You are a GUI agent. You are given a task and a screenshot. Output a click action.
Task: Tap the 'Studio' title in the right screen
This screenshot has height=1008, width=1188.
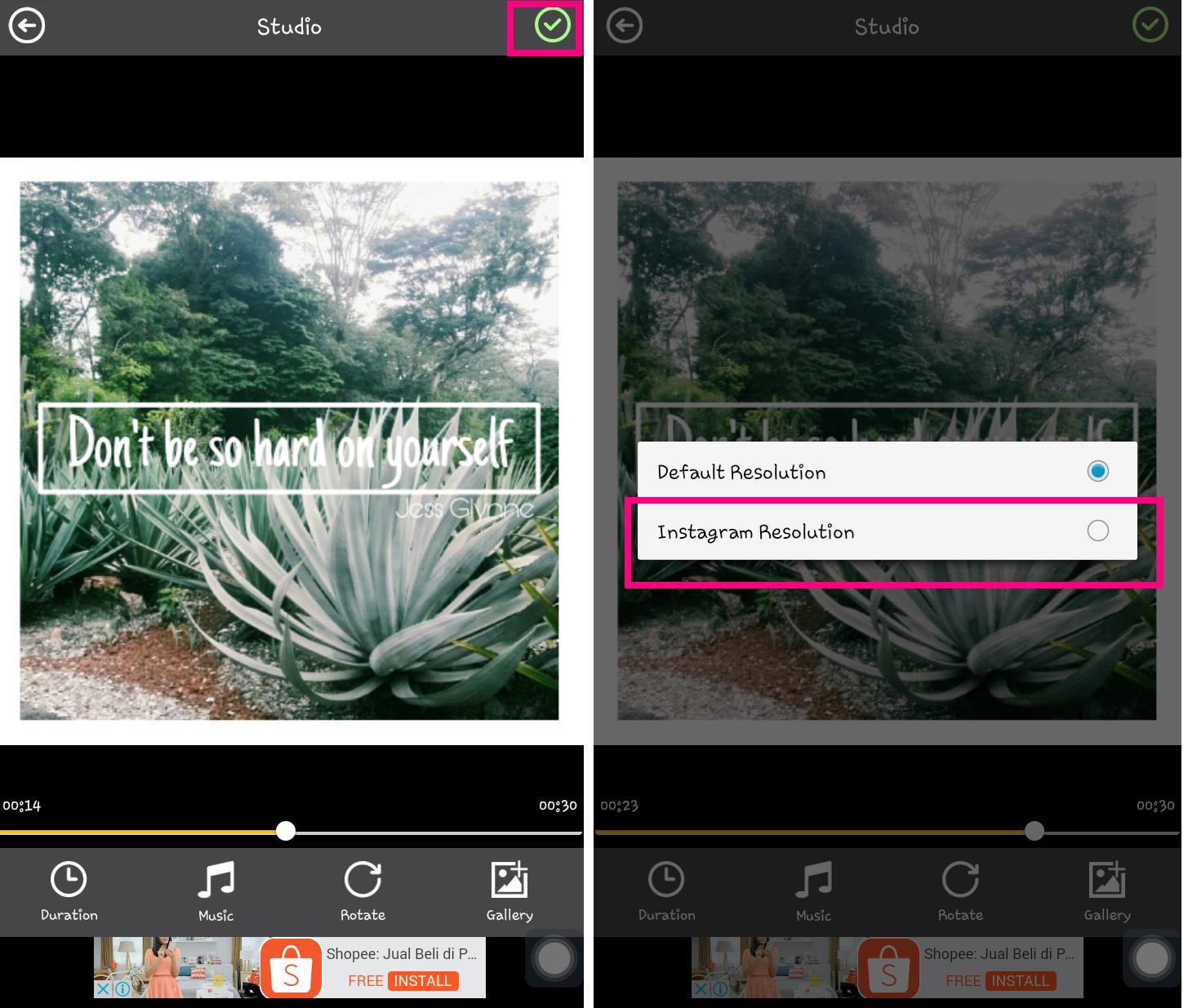coord(887,27)
